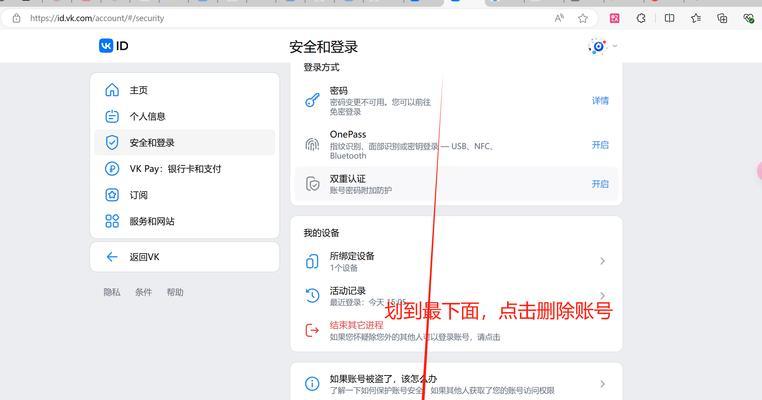Click the info icon beside 如果账号被盗了
Image resolution: width=762 pixels, height=400 pixels.
click(x=312, y=383)
